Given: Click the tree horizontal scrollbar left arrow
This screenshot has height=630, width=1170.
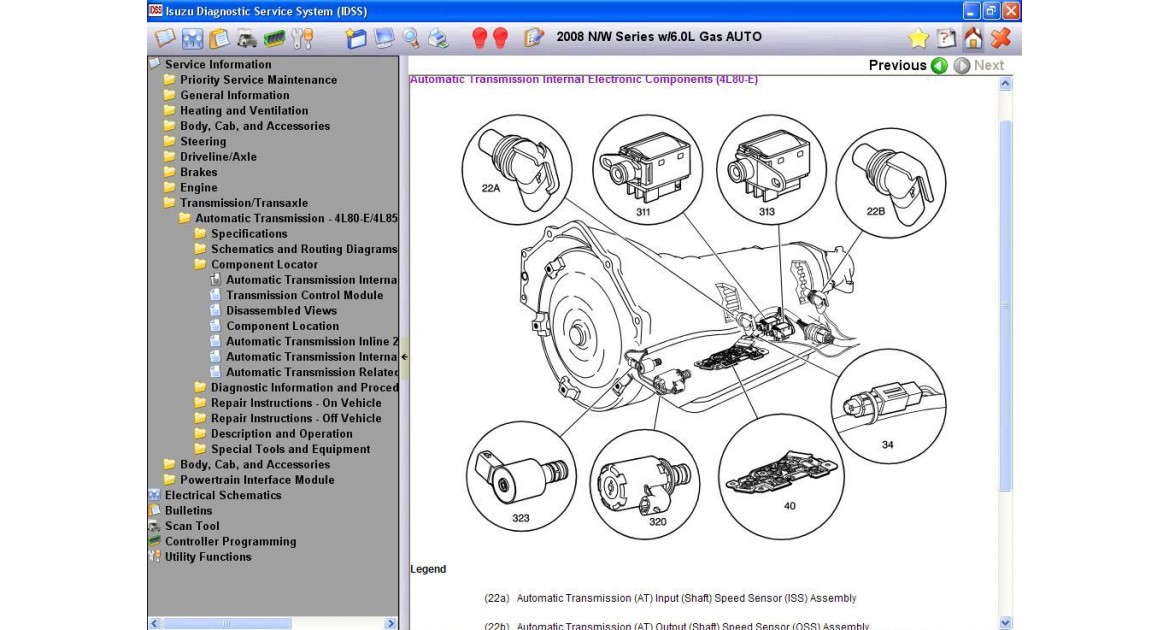Looking at the screenshot, I should coord(154,623).
